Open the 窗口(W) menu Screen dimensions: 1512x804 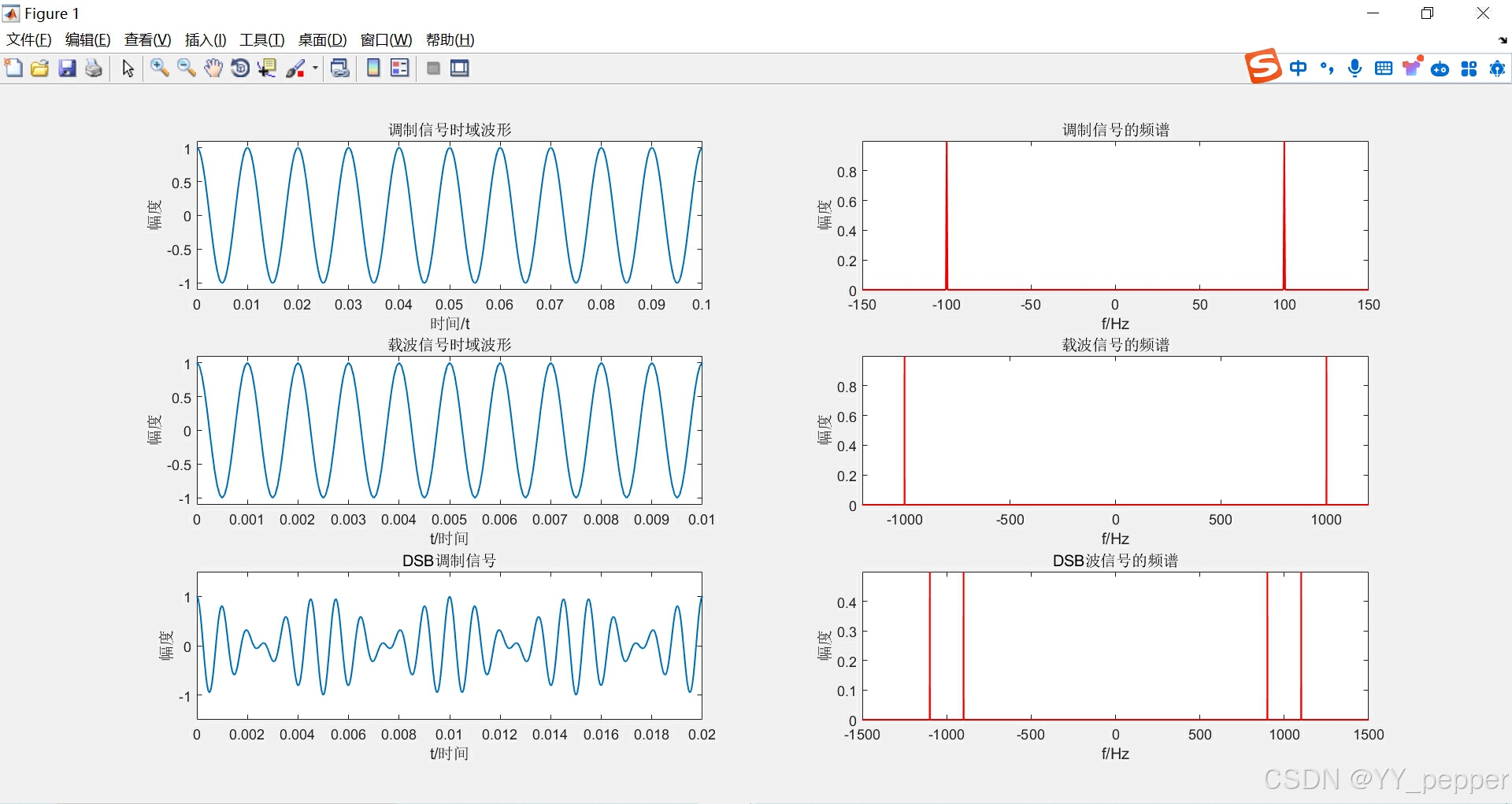[x=386, y=40]
